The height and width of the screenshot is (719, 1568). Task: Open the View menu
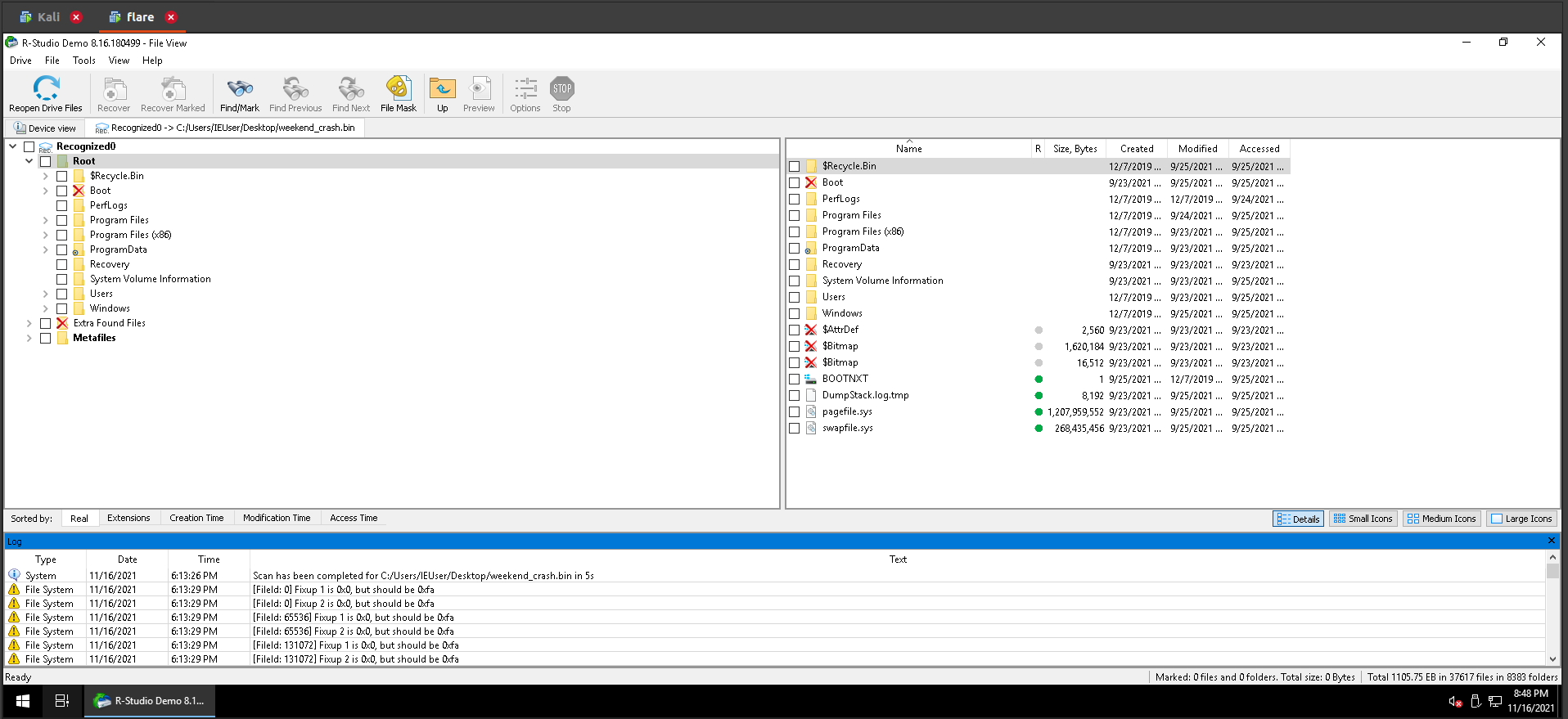119,61
